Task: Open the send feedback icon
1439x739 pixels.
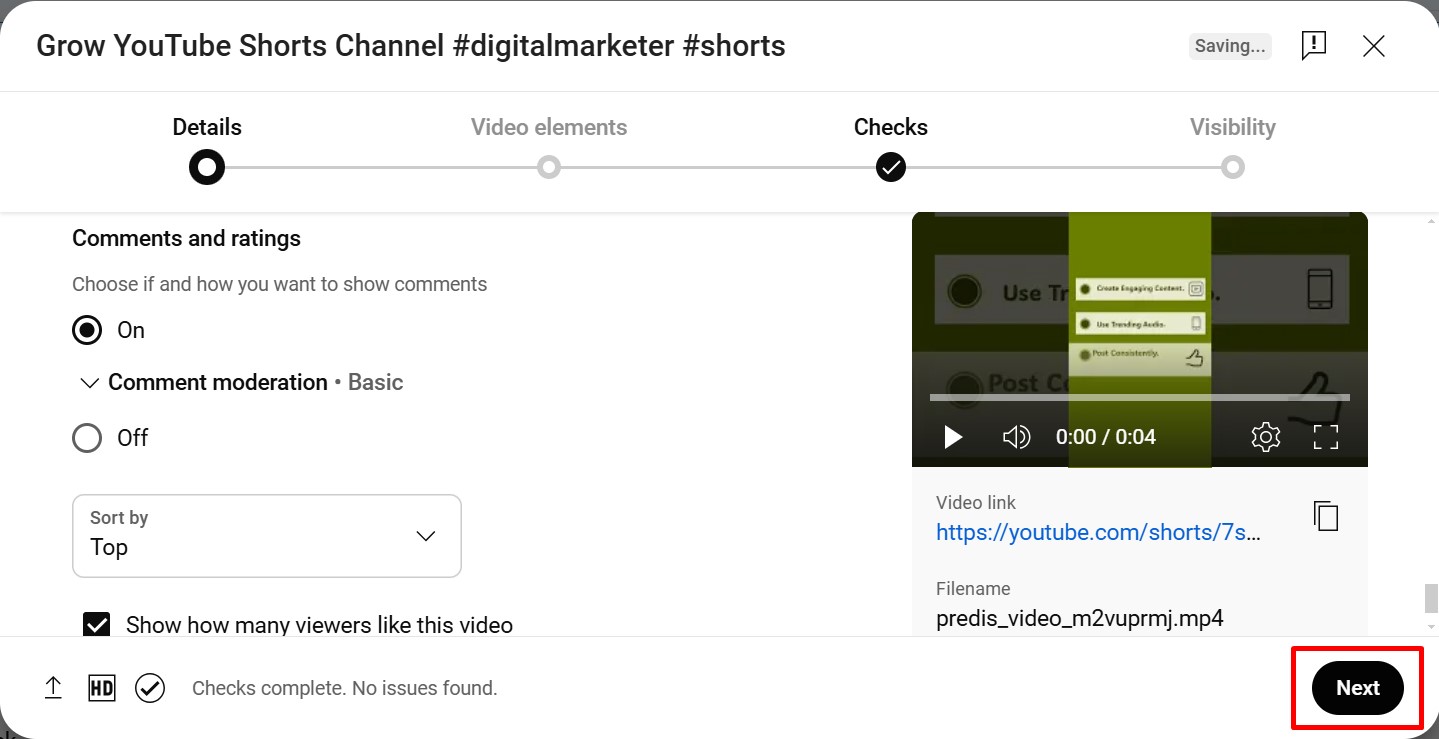Action: 1314,45
